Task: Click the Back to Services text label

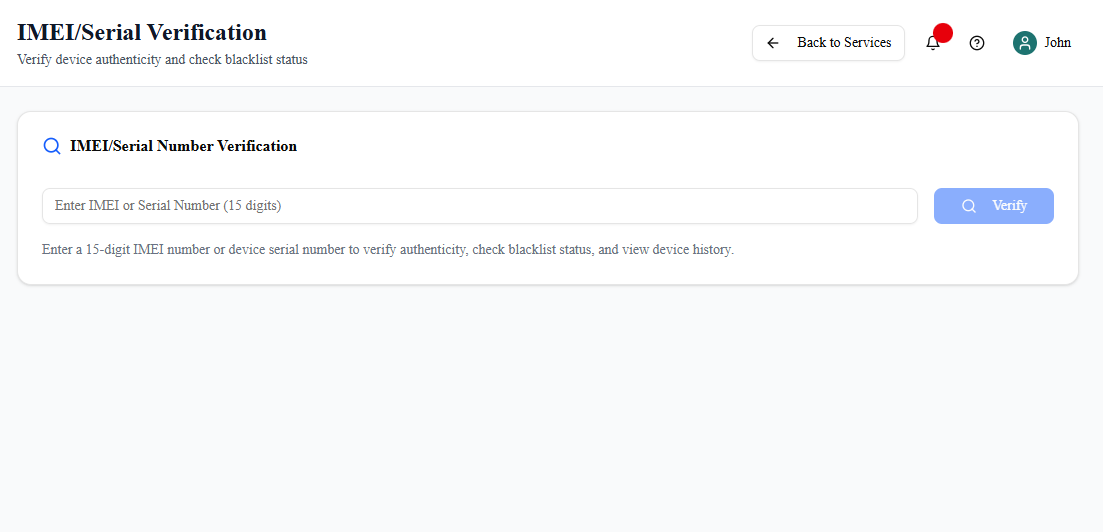Action: point(843,43)
